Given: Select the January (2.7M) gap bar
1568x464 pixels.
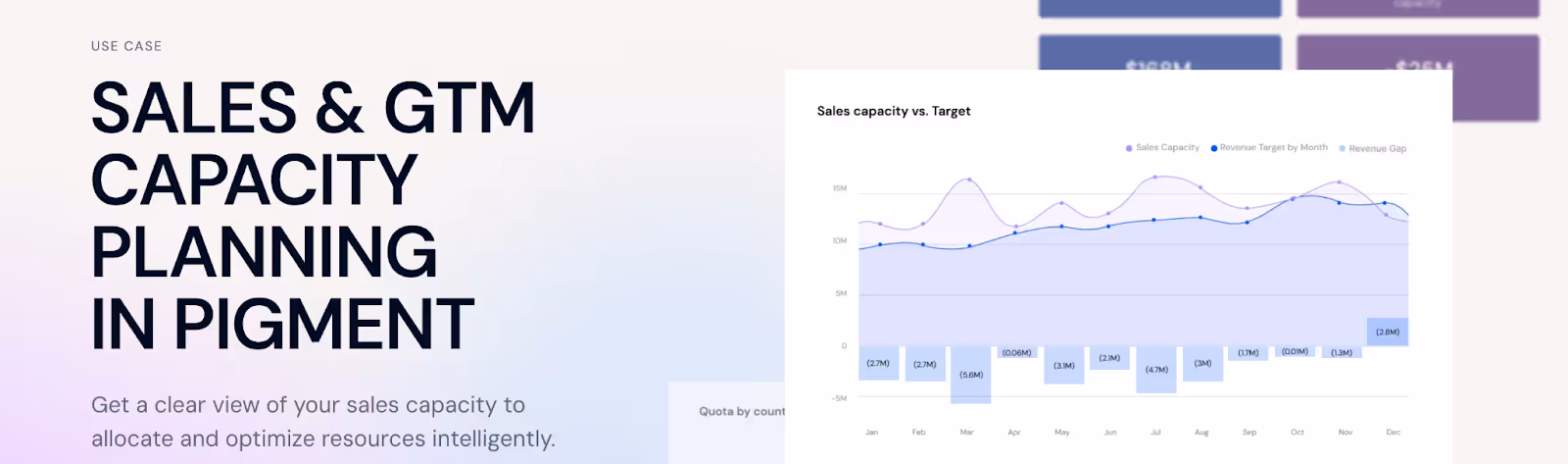Looking at the screenshot, I should click(x=878, y=363).
